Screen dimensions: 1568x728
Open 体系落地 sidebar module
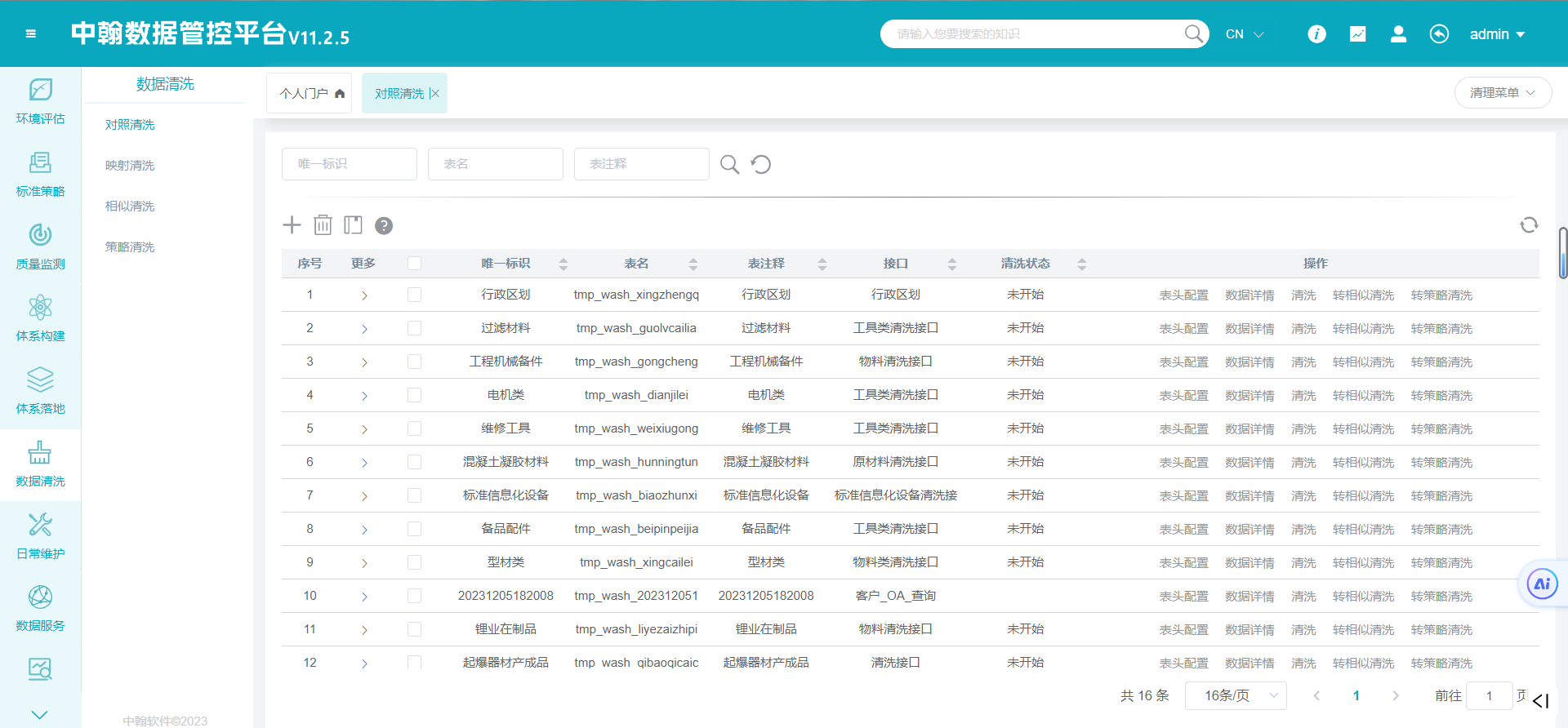tap(41, 391)
